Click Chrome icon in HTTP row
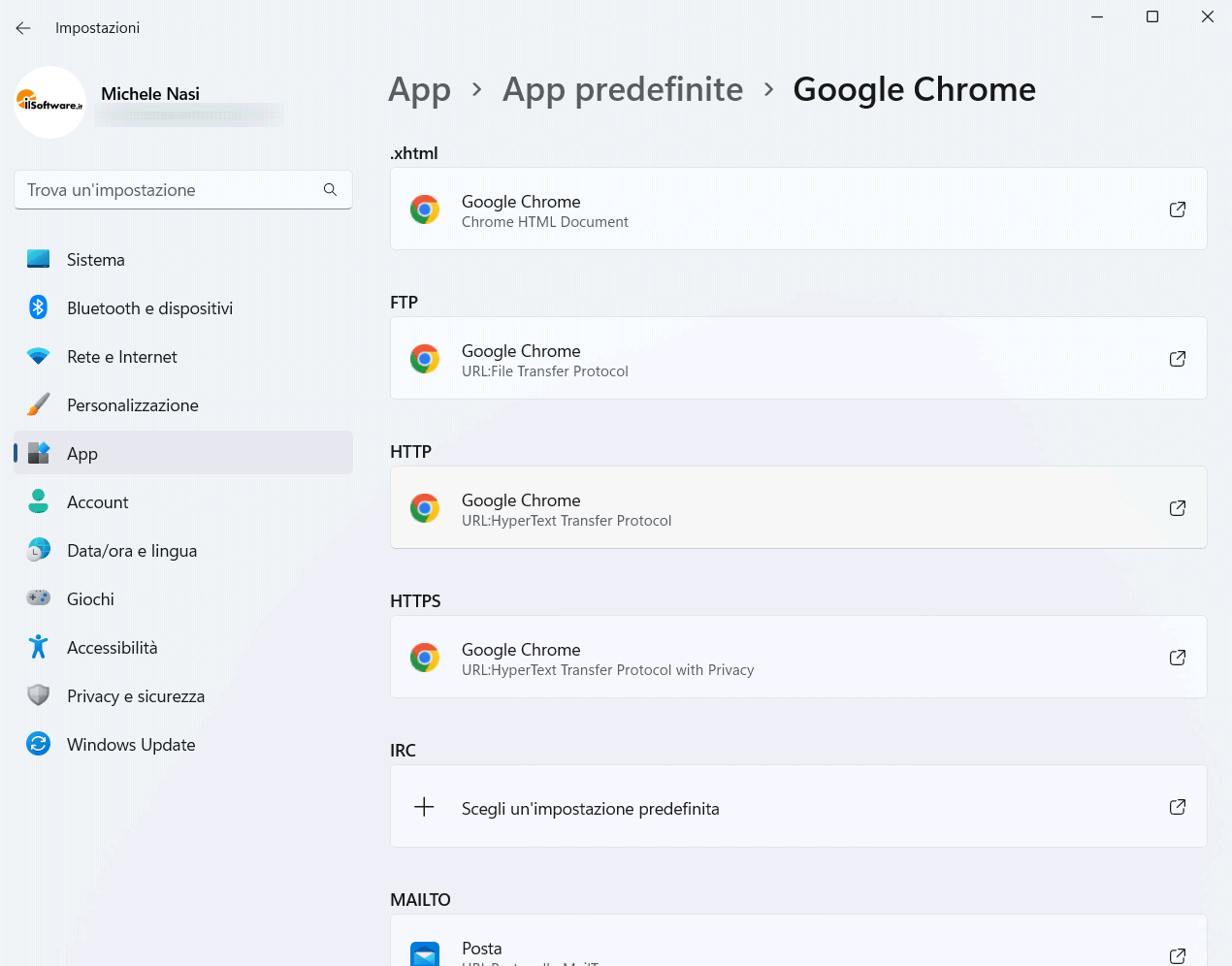Screen dimensions: 1232x966 click(425, 508)
